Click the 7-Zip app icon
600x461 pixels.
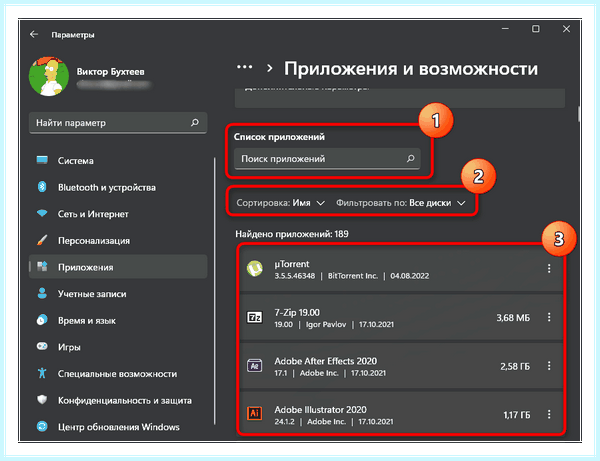coord(255,317)
